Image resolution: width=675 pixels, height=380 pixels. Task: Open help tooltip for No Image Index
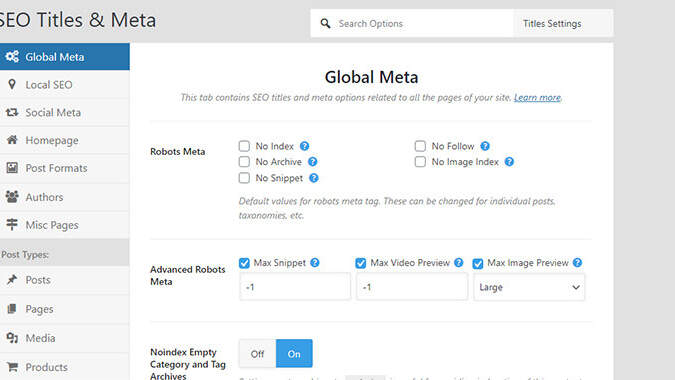point(509,162)
